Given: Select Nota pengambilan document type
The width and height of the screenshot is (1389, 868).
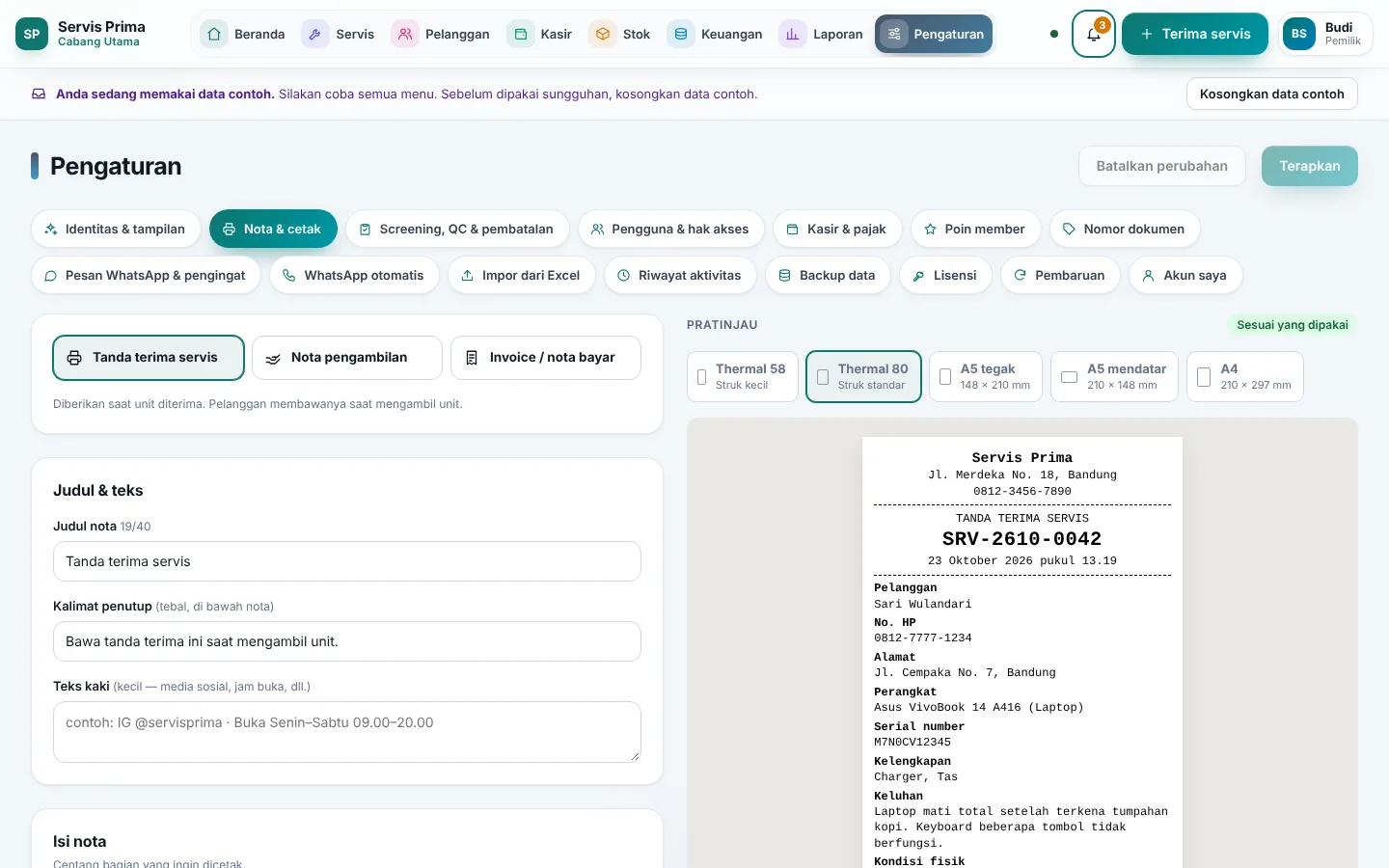Looking at the screenshot, I should click(x=347, y=358).
